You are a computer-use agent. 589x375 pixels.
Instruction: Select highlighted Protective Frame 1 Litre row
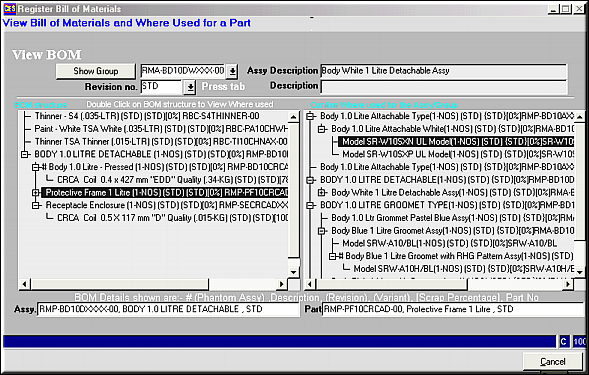(x=165, y=193)
